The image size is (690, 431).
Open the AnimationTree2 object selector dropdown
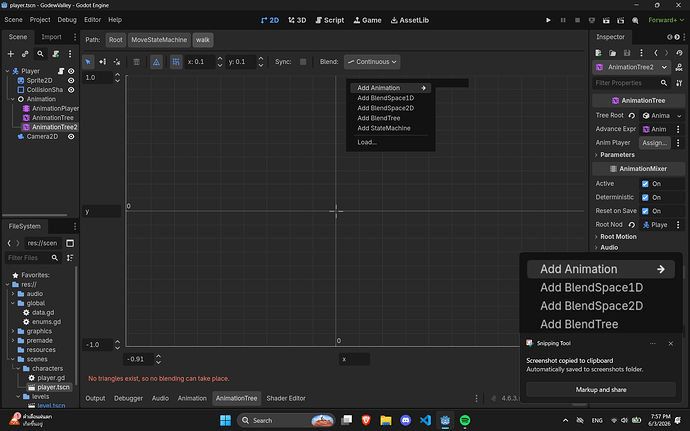click(x=631, y=67)
